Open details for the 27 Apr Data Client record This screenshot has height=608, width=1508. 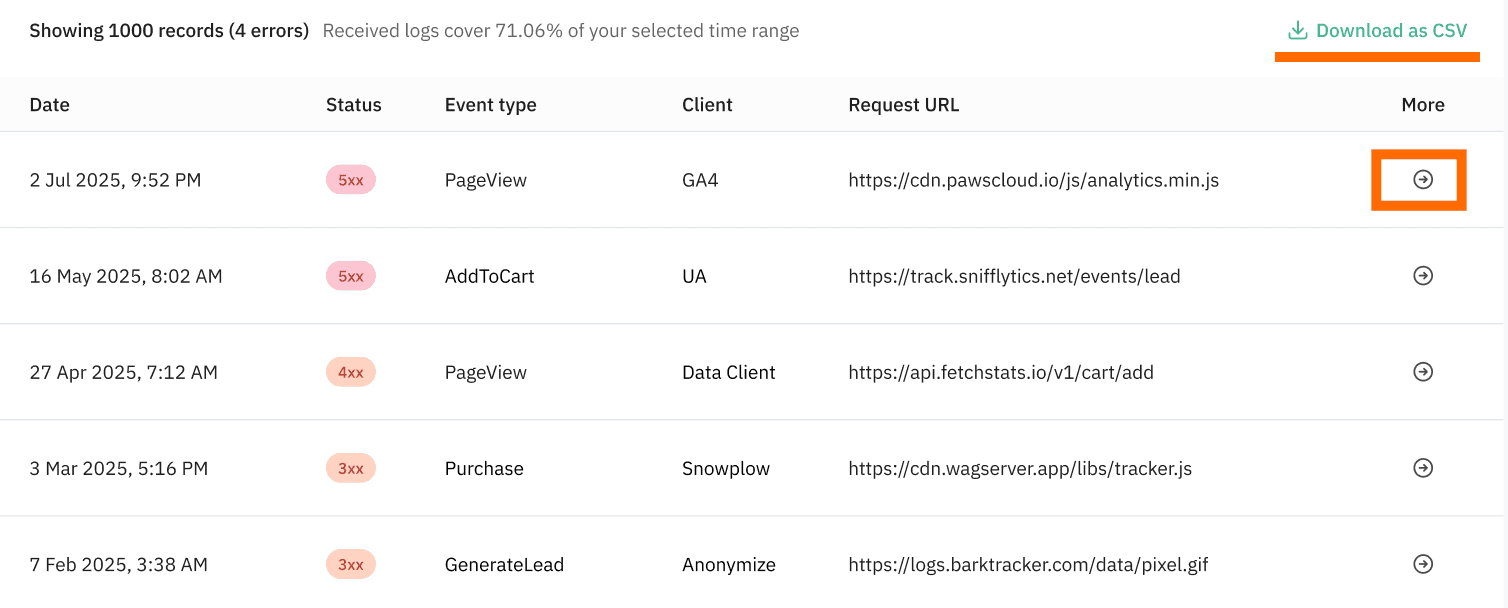[x=1422, y=372]
